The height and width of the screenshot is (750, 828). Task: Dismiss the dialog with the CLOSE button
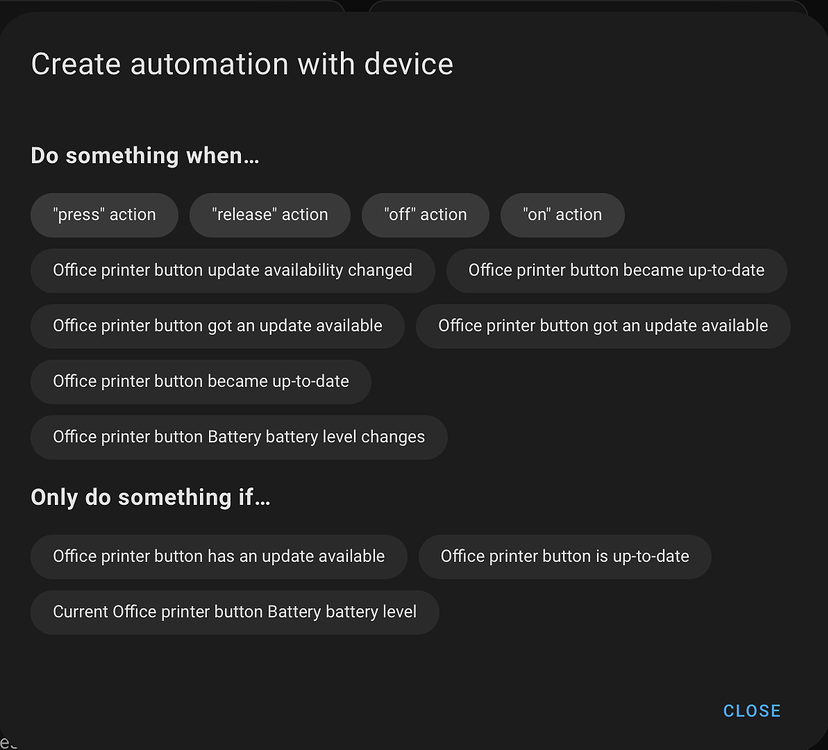[751, 710]
